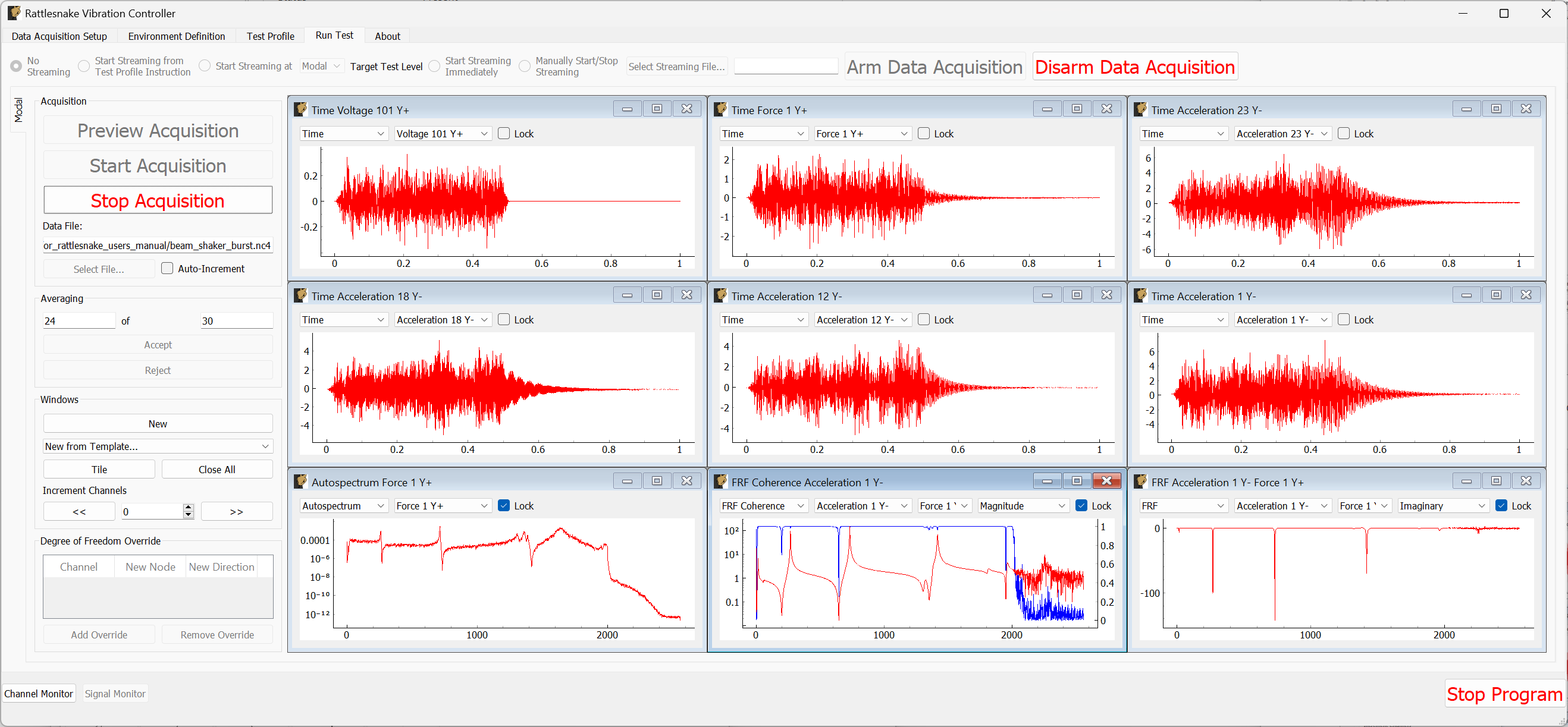Open the Signal Monitor tab
The width and height of the screenshot is (1568, 727).
114,693
